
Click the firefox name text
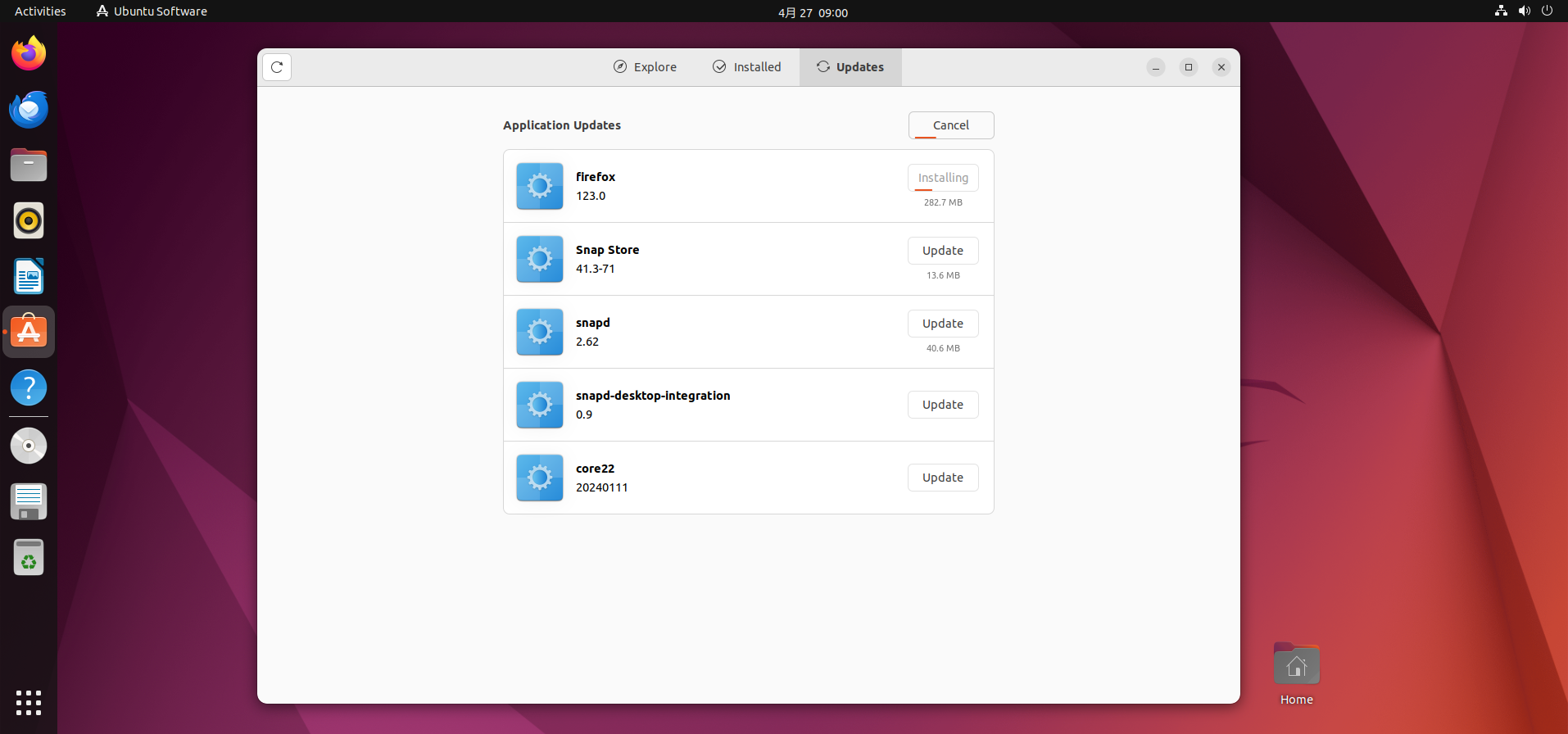click(596, 177)
